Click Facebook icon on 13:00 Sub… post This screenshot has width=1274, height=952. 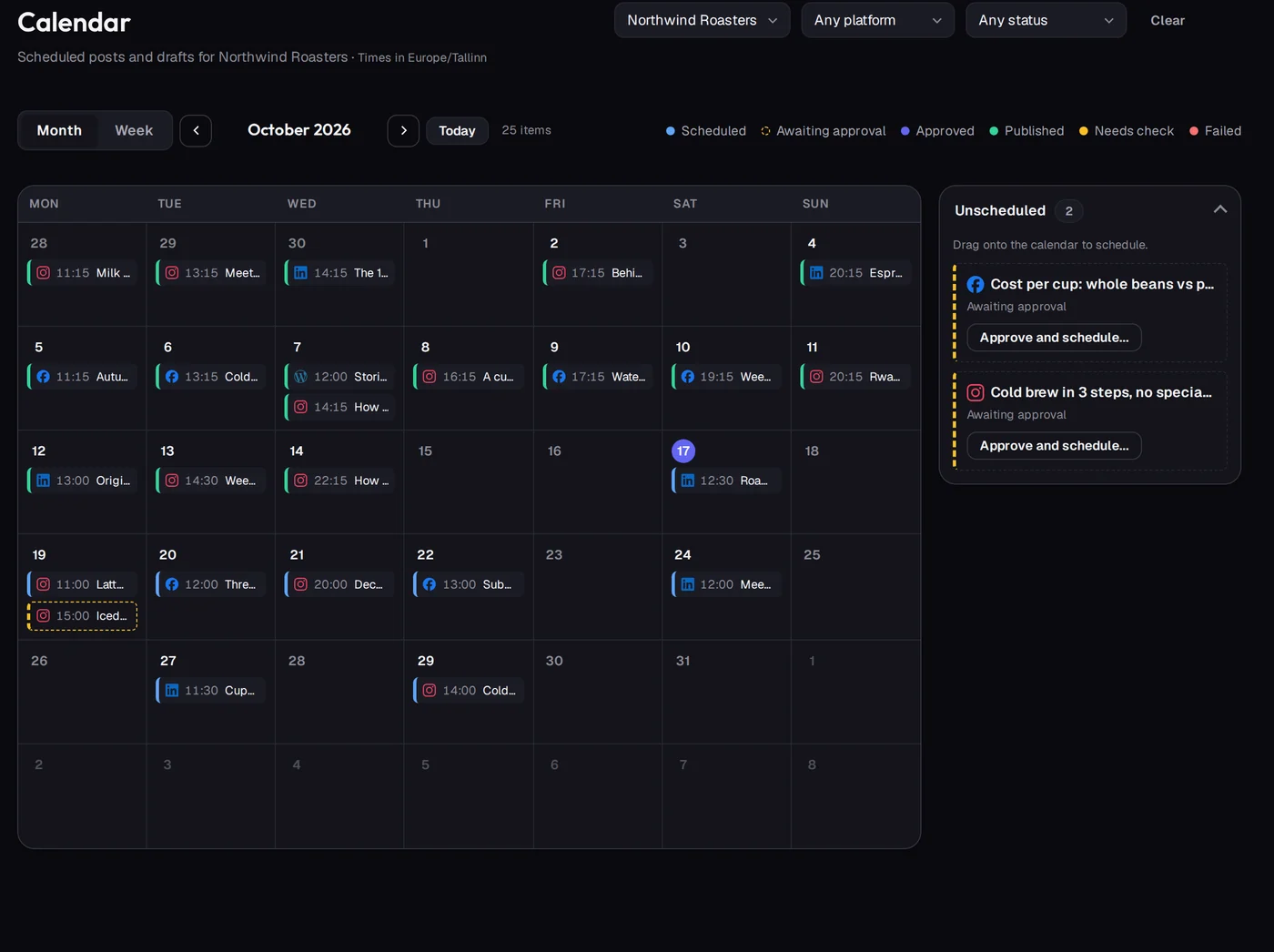pos(430,584)
